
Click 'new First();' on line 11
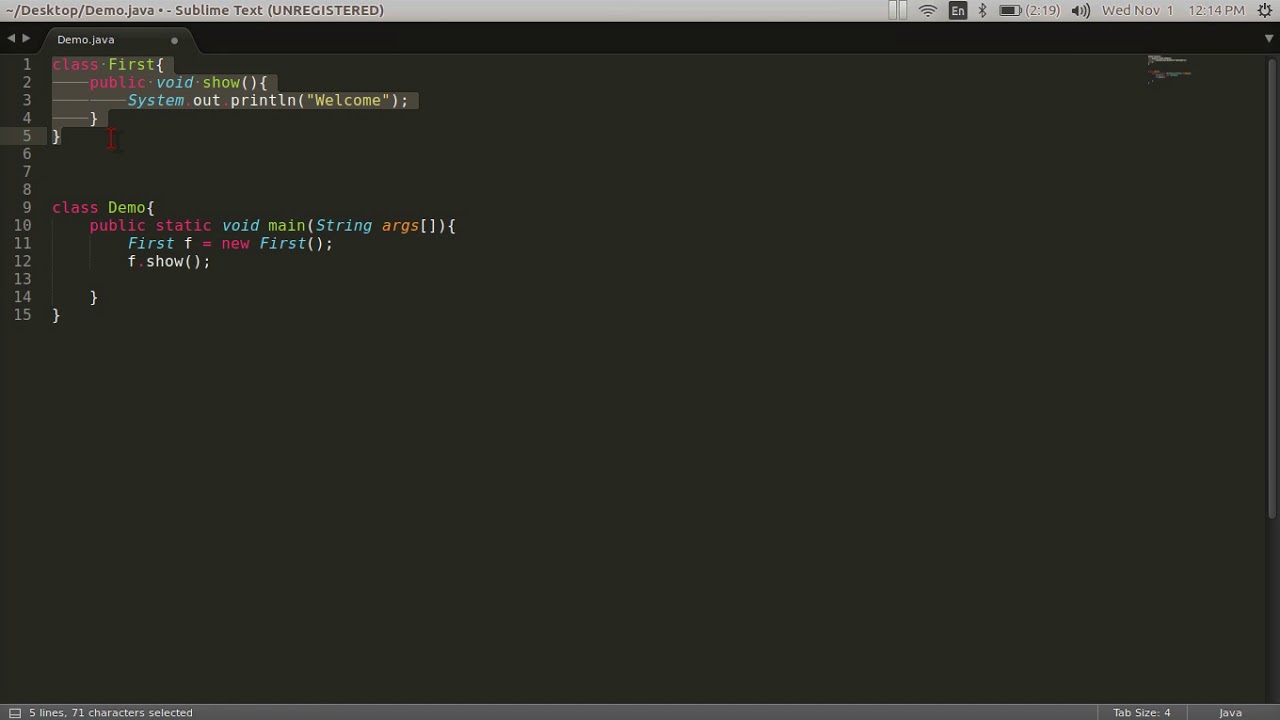tap(277, 243)
